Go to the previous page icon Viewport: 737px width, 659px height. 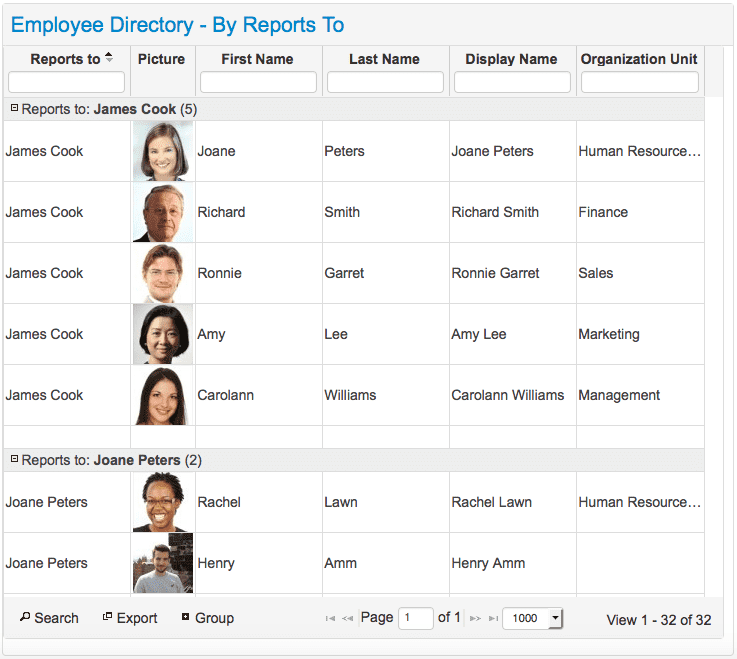click(347, 619)
